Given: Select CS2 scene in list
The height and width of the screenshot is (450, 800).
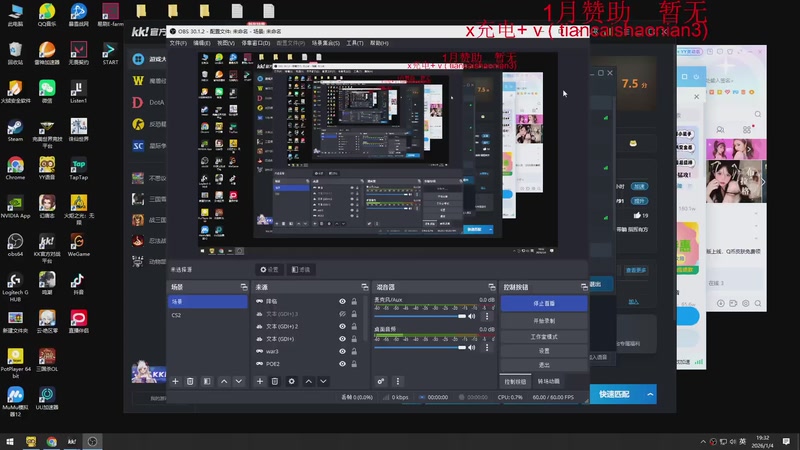Looking at the screenshot, I should coord(208,315).
